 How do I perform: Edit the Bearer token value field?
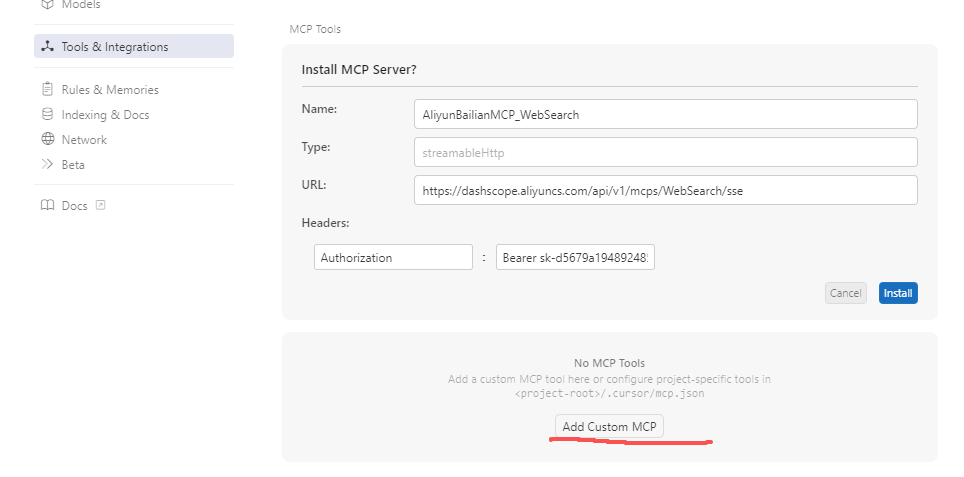[x=575, y=258]
